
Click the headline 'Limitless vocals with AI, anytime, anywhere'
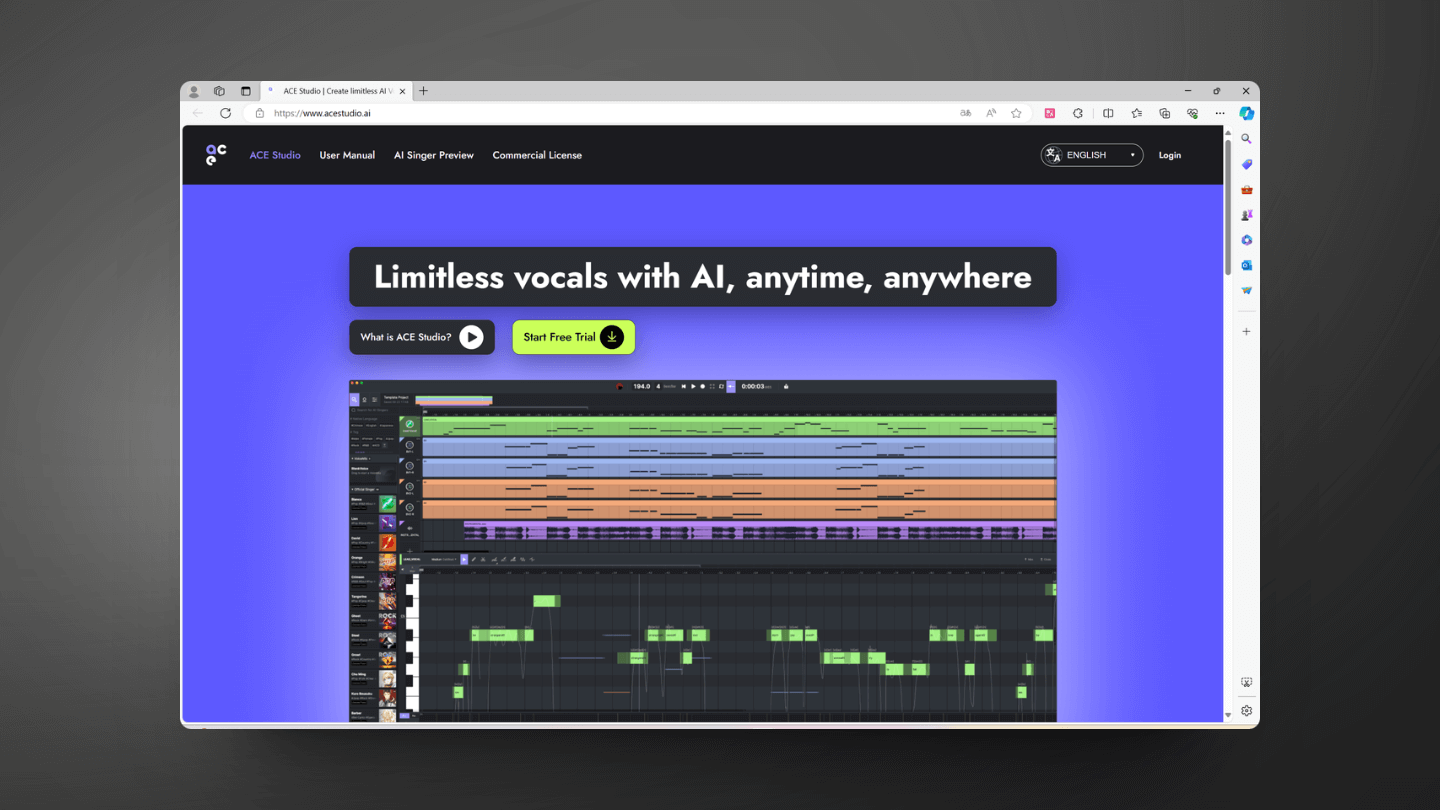(703, 277)
